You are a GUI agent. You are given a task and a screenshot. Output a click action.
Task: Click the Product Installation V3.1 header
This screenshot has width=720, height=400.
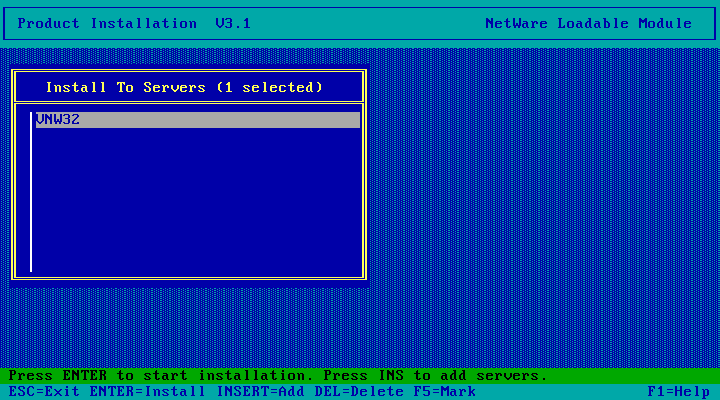pyautogui.click(x=134, y=23)
